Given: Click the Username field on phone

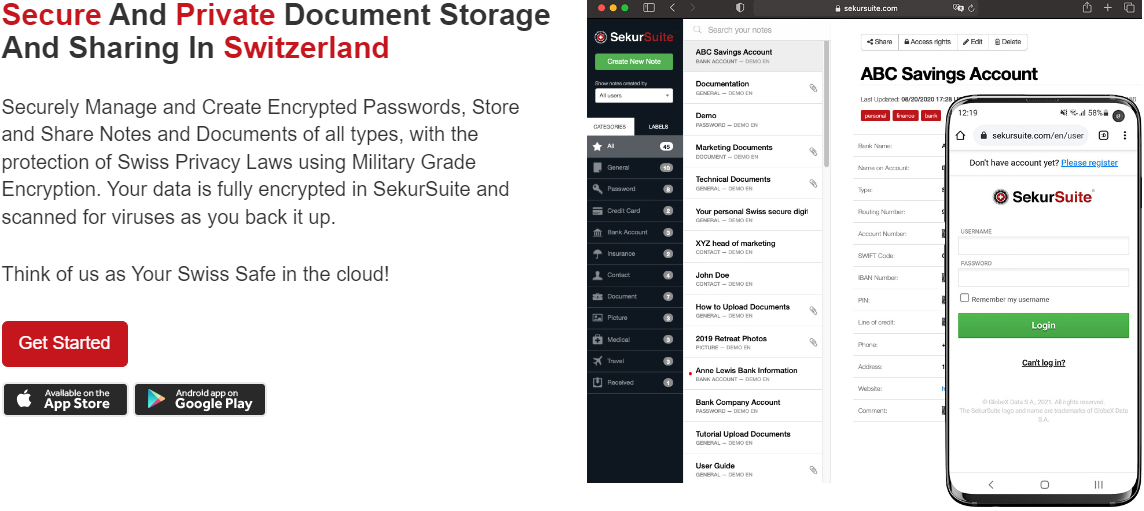Looking at the screenshot, I should click(1043, 245).
